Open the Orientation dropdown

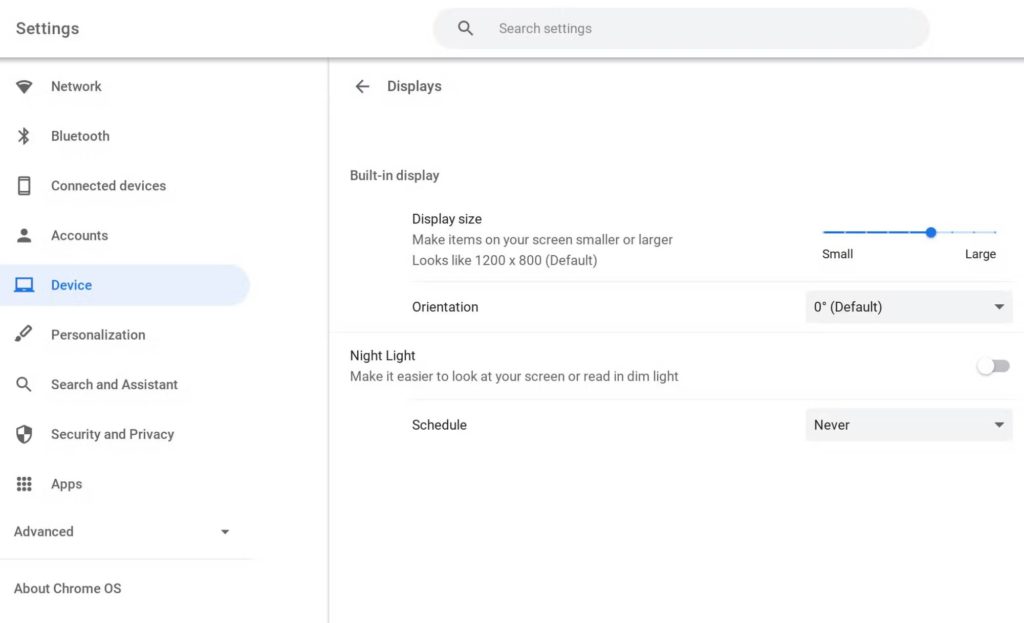tap(908, 307)
